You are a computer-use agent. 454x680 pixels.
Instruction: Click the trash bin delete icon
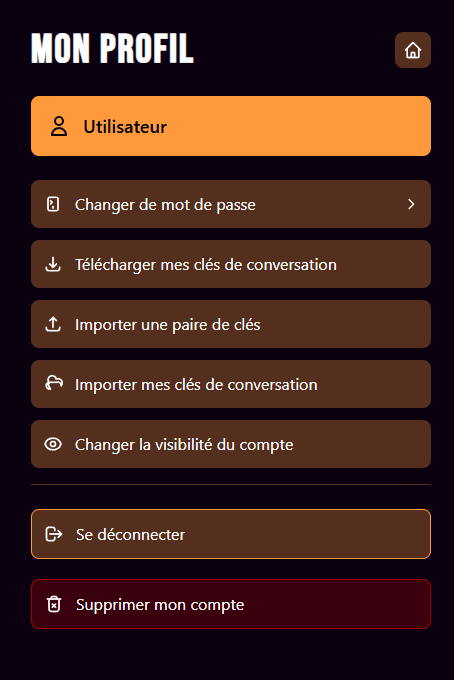click(54, 604)
